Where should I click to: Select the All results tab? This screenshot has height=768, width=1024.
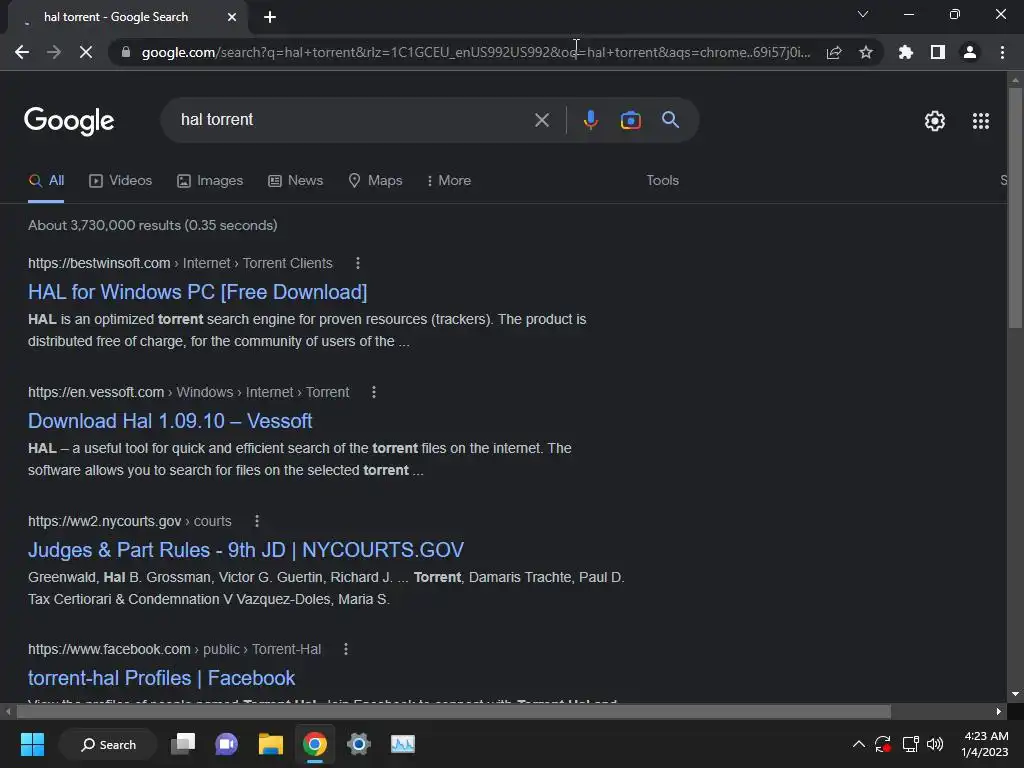coord(46,181)
